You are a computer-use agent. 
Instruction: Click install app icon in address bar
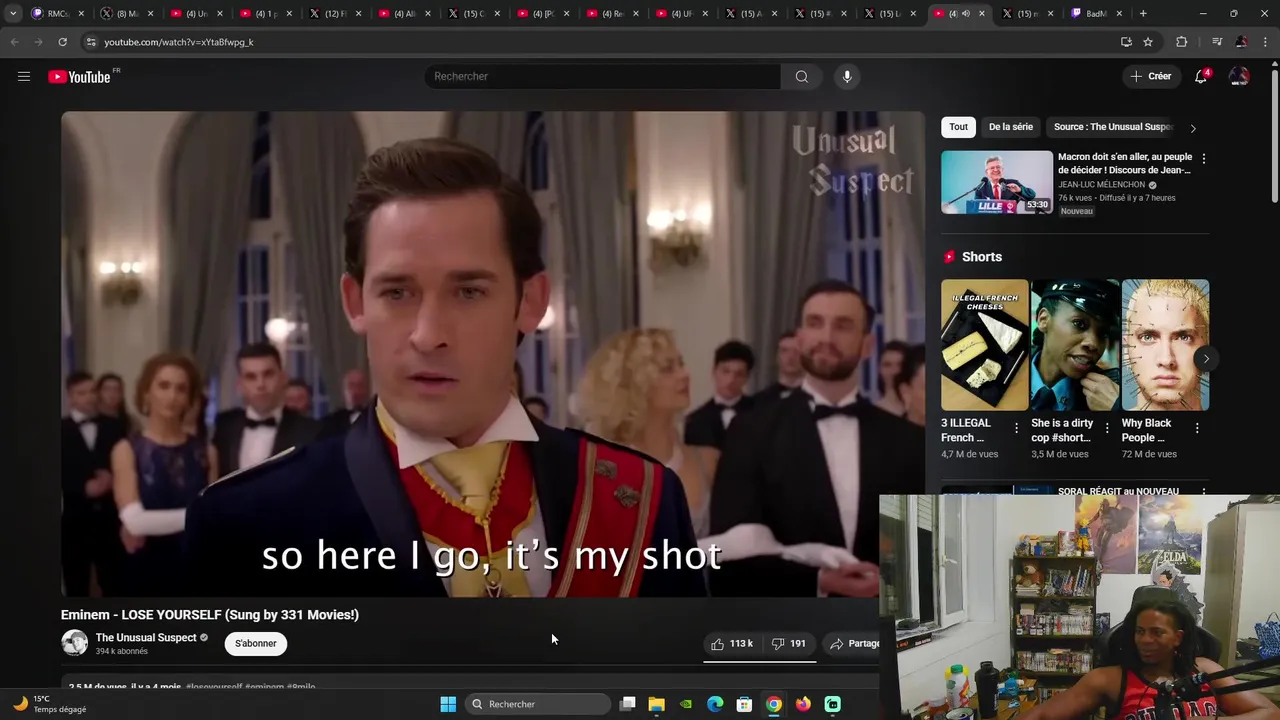1126,42
